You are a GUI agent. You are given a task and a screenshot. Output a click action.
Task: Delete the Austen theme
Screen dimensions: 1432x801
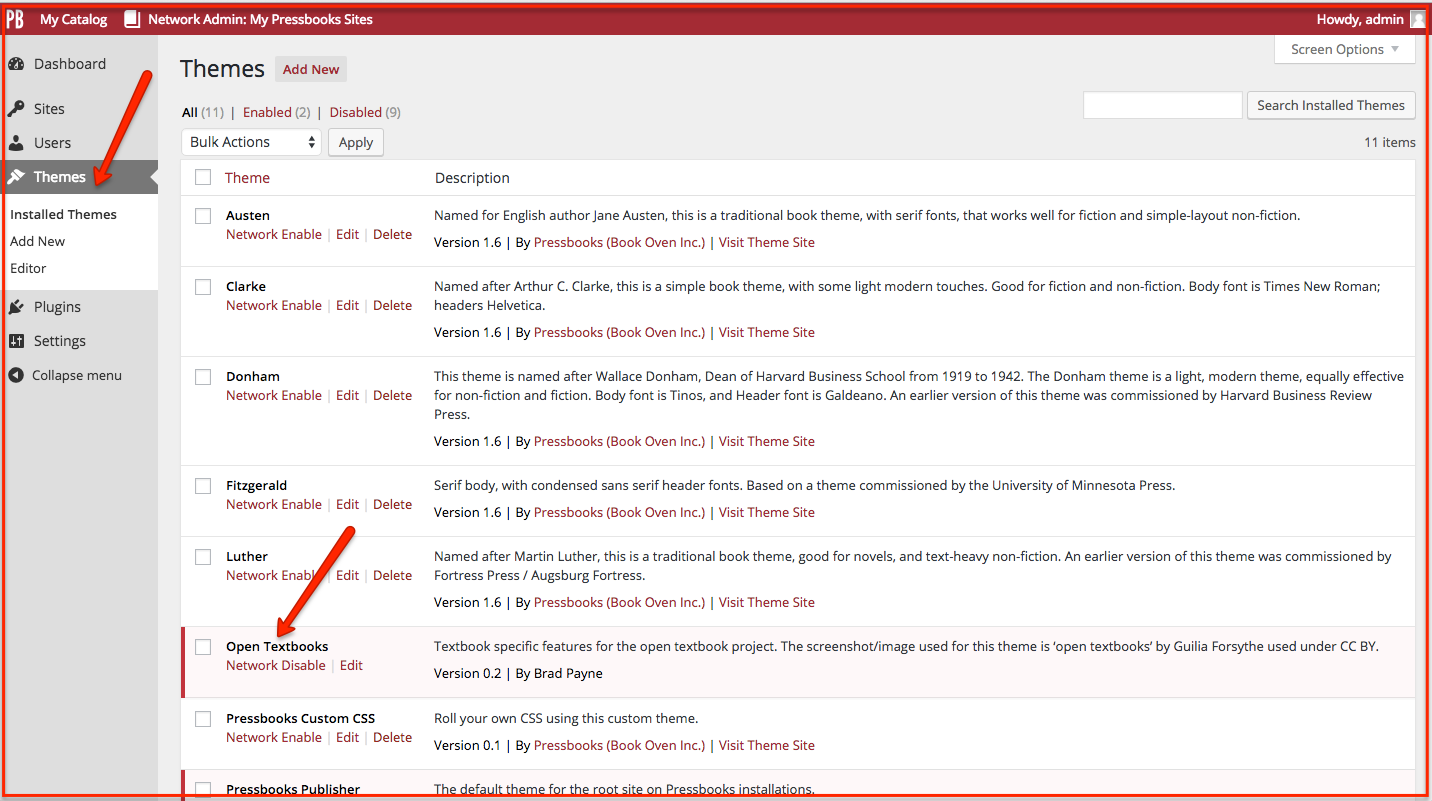(x=392, y=234)
